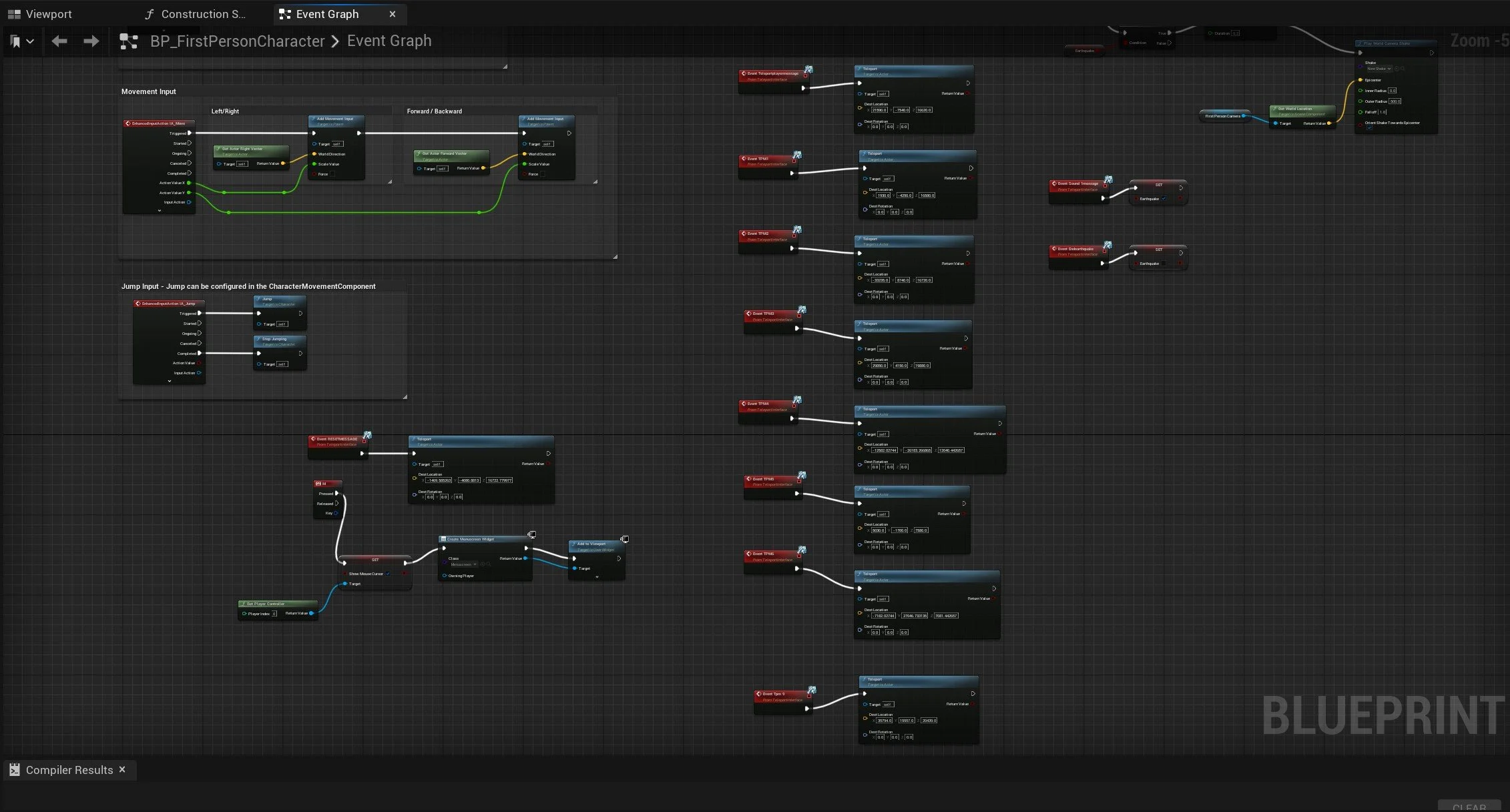Click monitor icon above Create Menuscreen Widget

pyautogui.click(x=532, y=534)
